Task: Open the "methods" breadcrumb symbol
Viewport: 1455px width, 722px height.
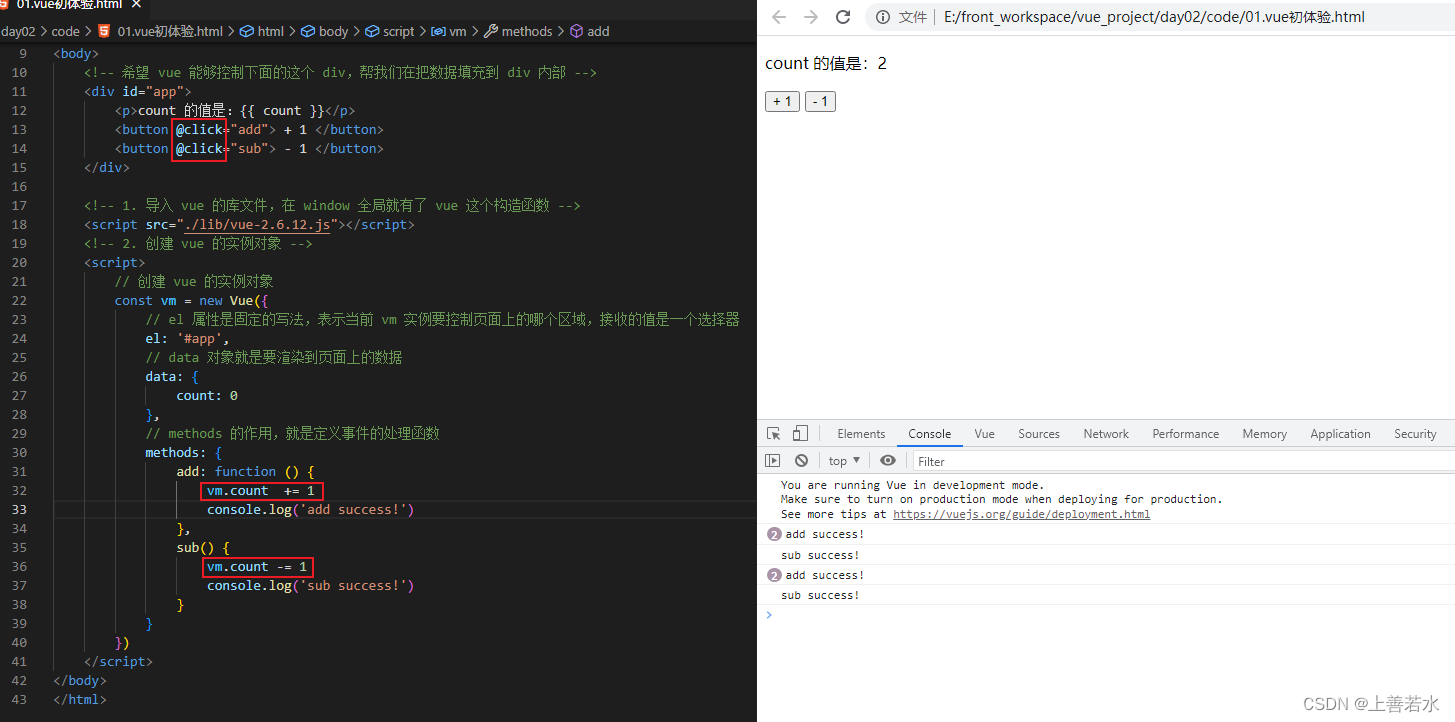Action: coord(527,31)
